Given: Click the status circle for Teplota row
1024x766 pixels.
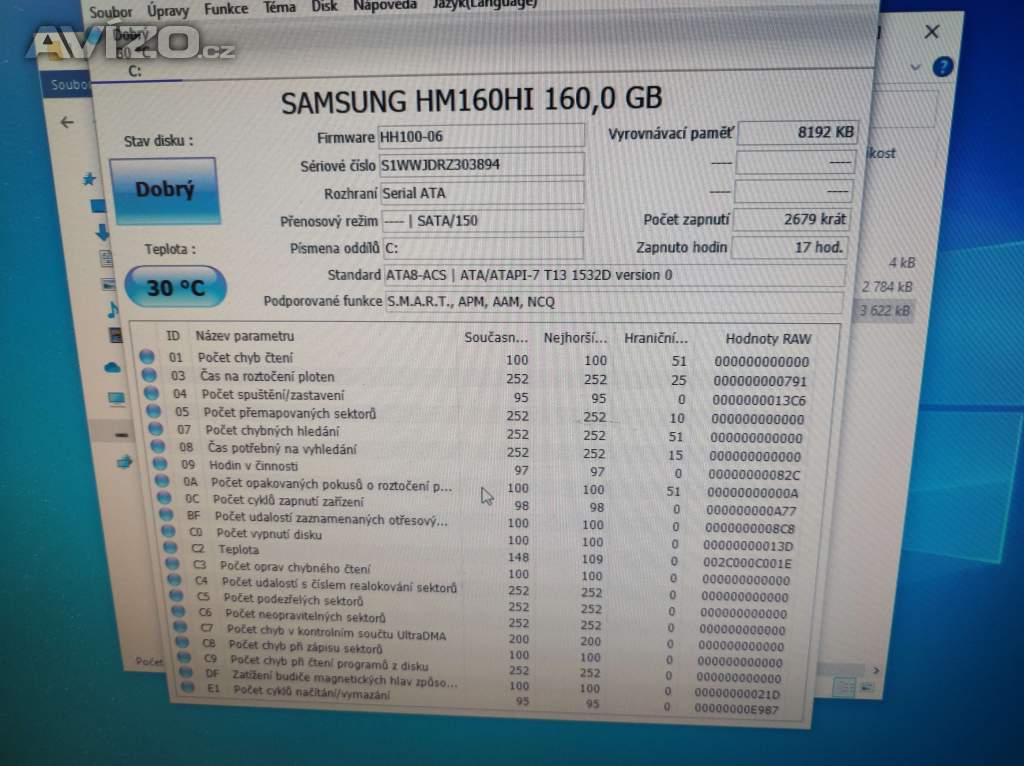Looking at the screenshot, I should pos(170,547).
